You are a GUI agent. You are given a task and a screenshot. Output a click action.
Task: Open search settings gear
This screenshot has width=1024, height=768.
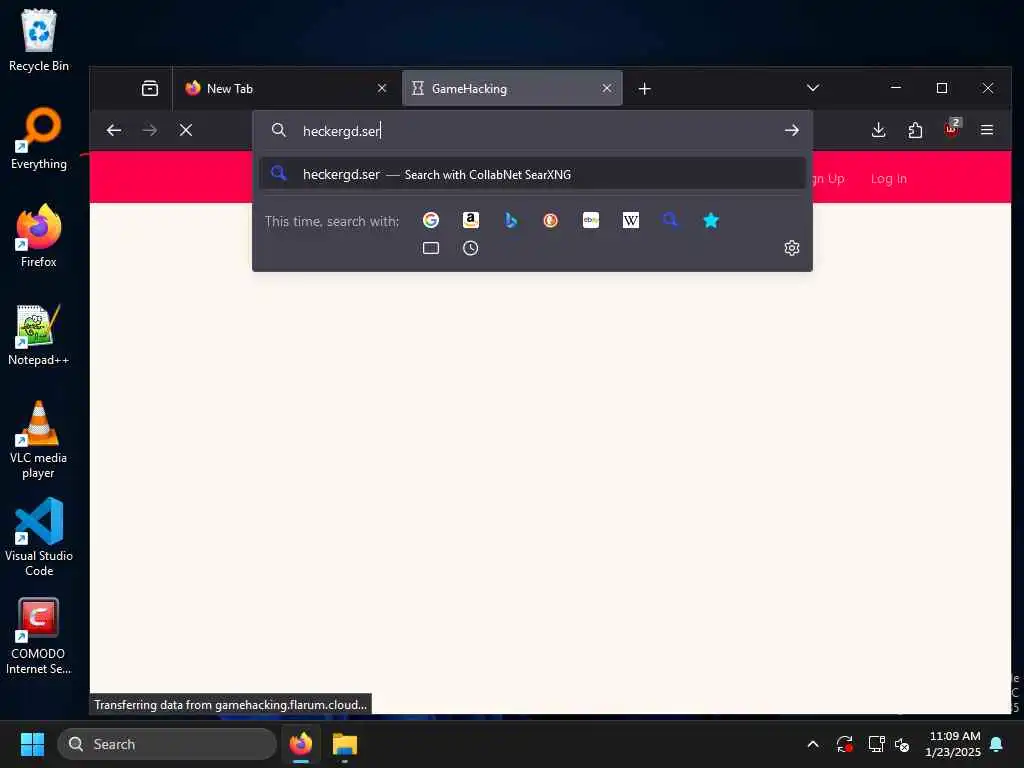coord(792,248)
